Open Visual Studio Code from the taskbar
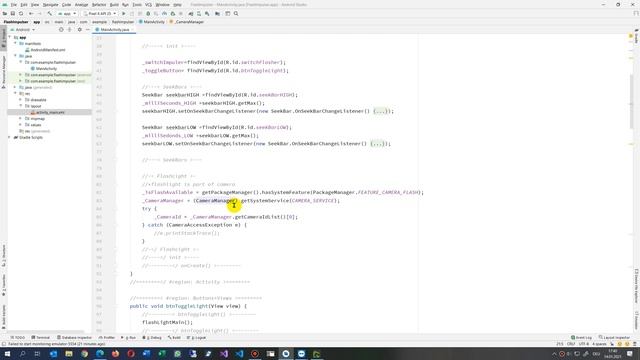Viewport: 640px width, 360px height. [x=240, y=353]
